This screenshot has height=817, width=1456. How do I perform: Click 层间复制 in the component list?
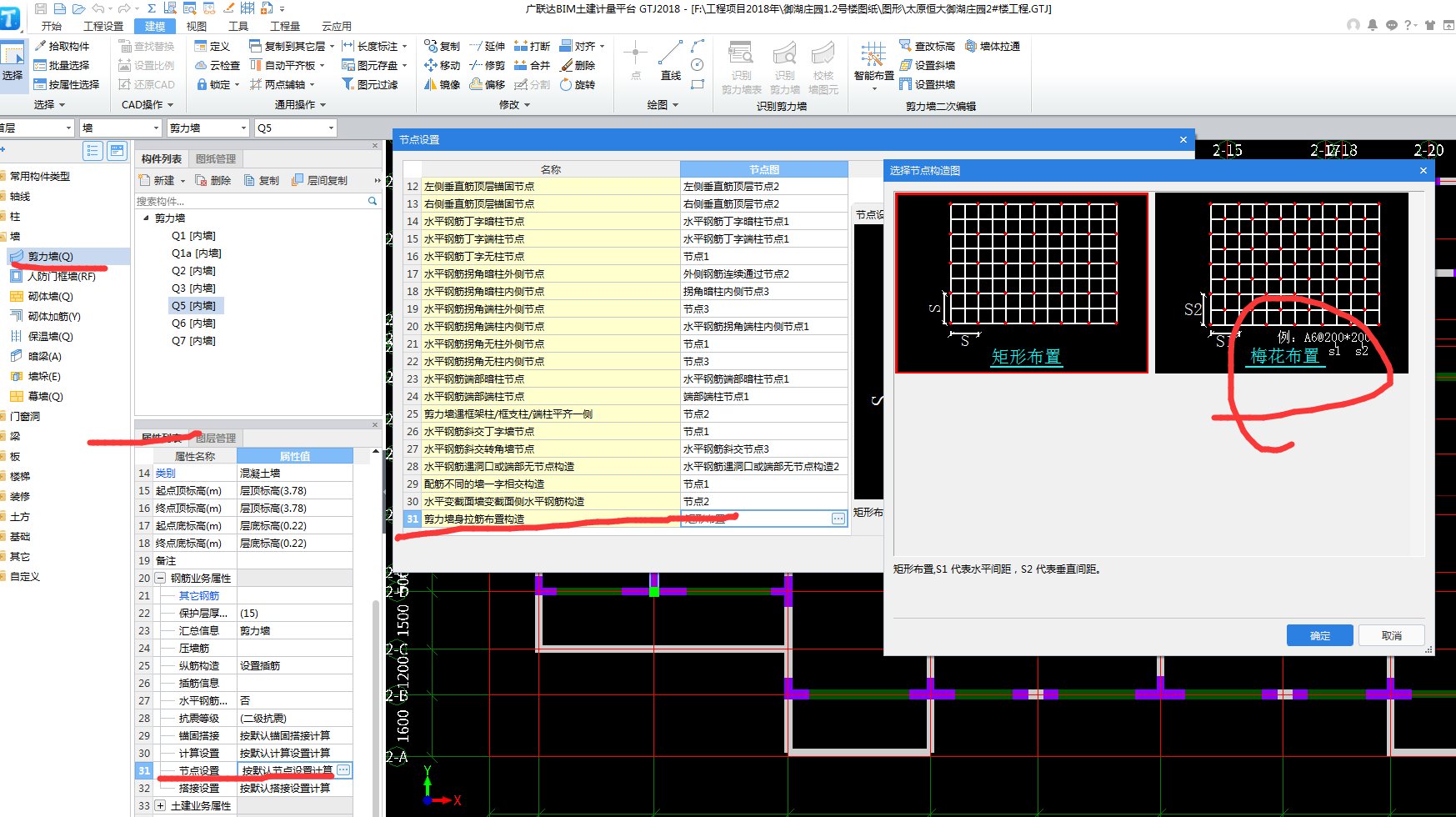319,180
